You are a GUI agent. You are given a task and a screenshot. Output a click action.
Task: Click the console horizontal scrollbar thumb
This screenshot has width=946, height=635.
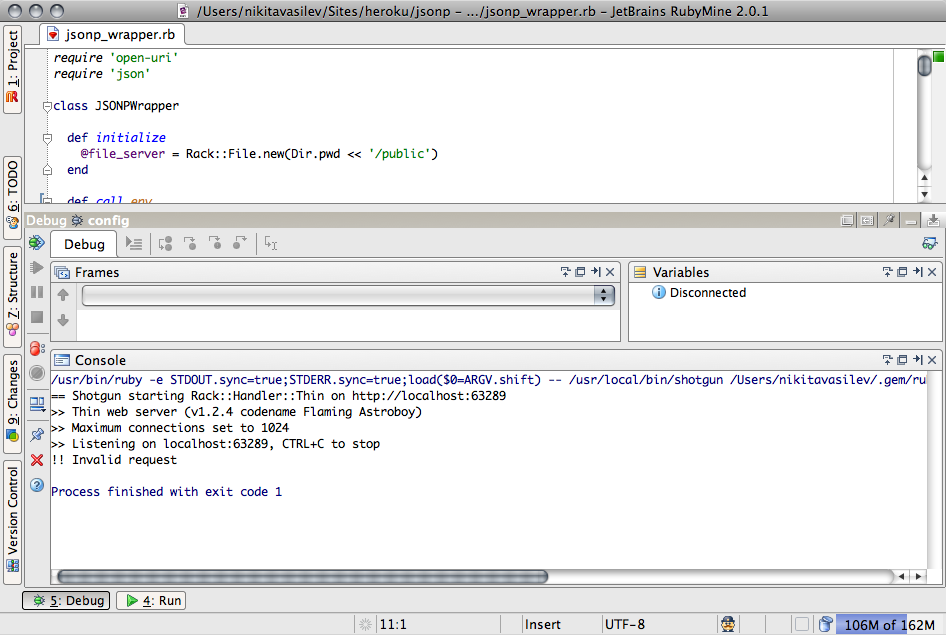point(302,577)
